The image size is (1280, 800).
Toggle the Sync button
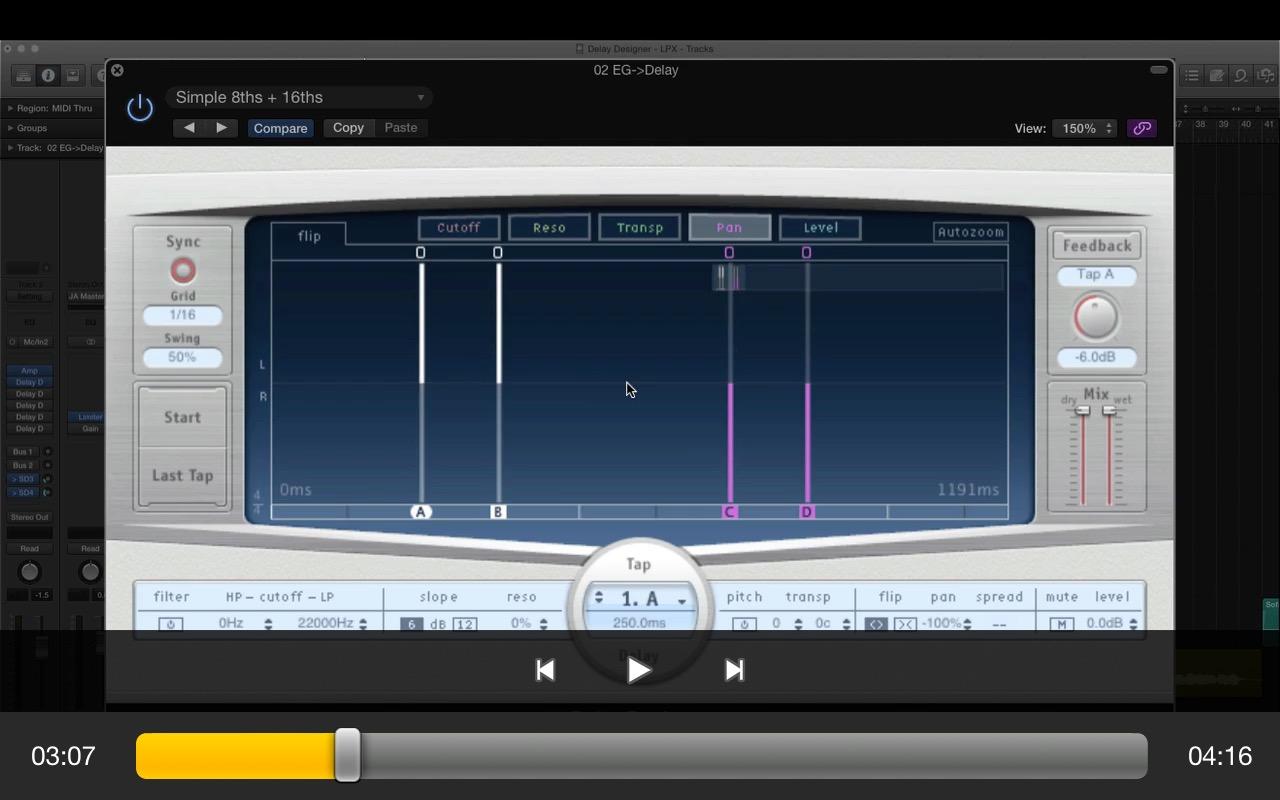(x=183, y=270)
